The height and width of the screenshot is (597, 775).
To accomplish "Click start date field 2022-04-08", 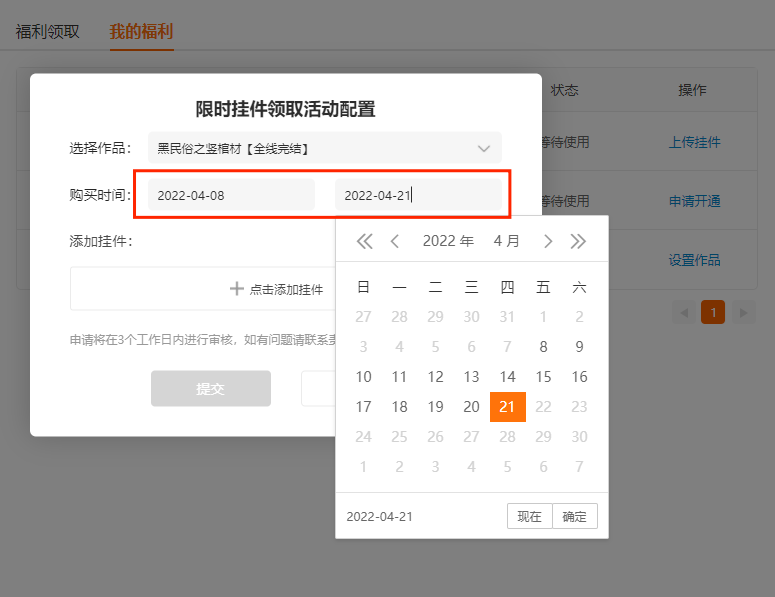I will [x=231, y=196].
